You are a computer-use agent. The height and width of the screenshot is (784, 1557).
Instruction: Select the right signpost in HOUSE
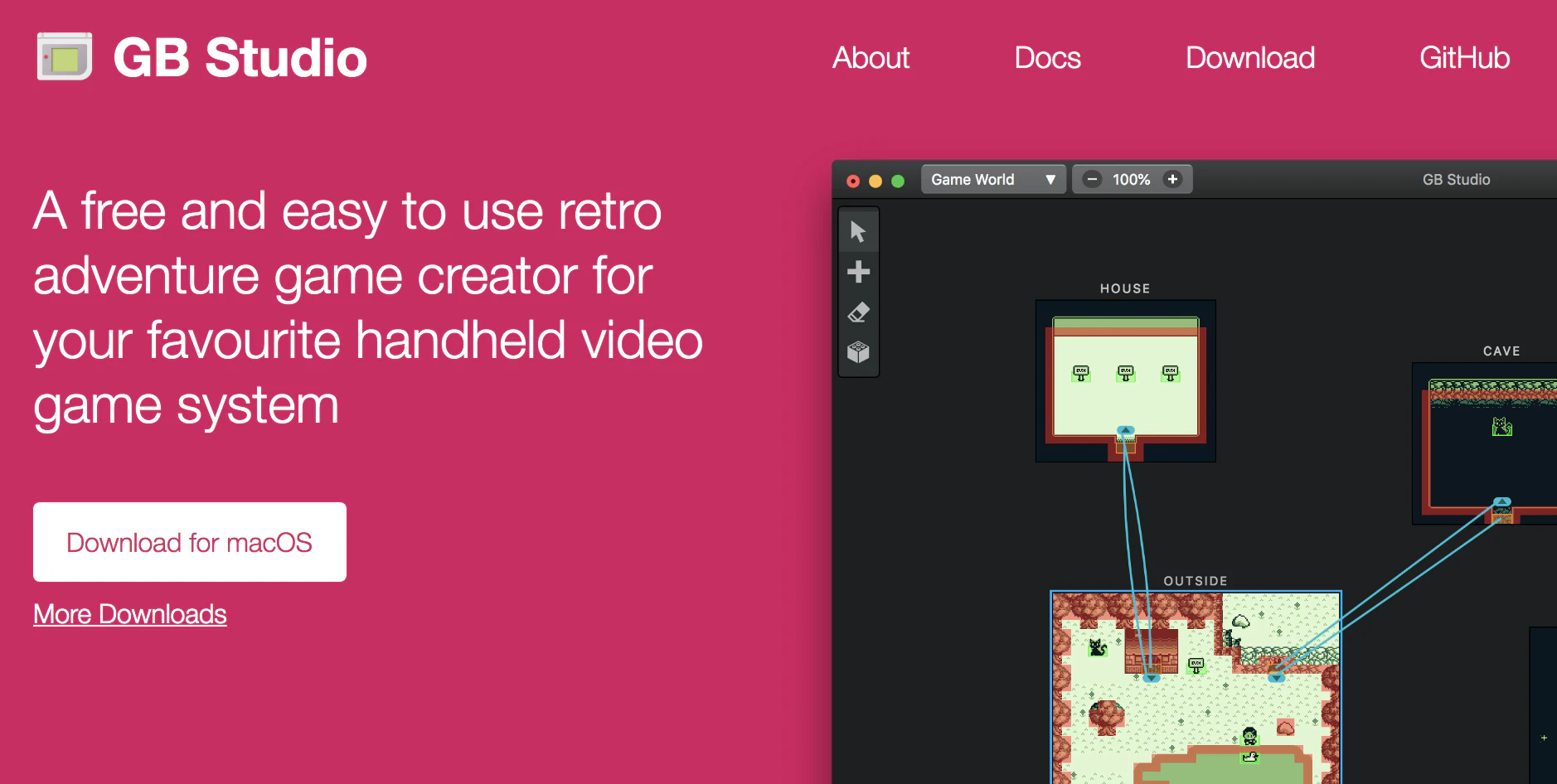[1171, 373]
